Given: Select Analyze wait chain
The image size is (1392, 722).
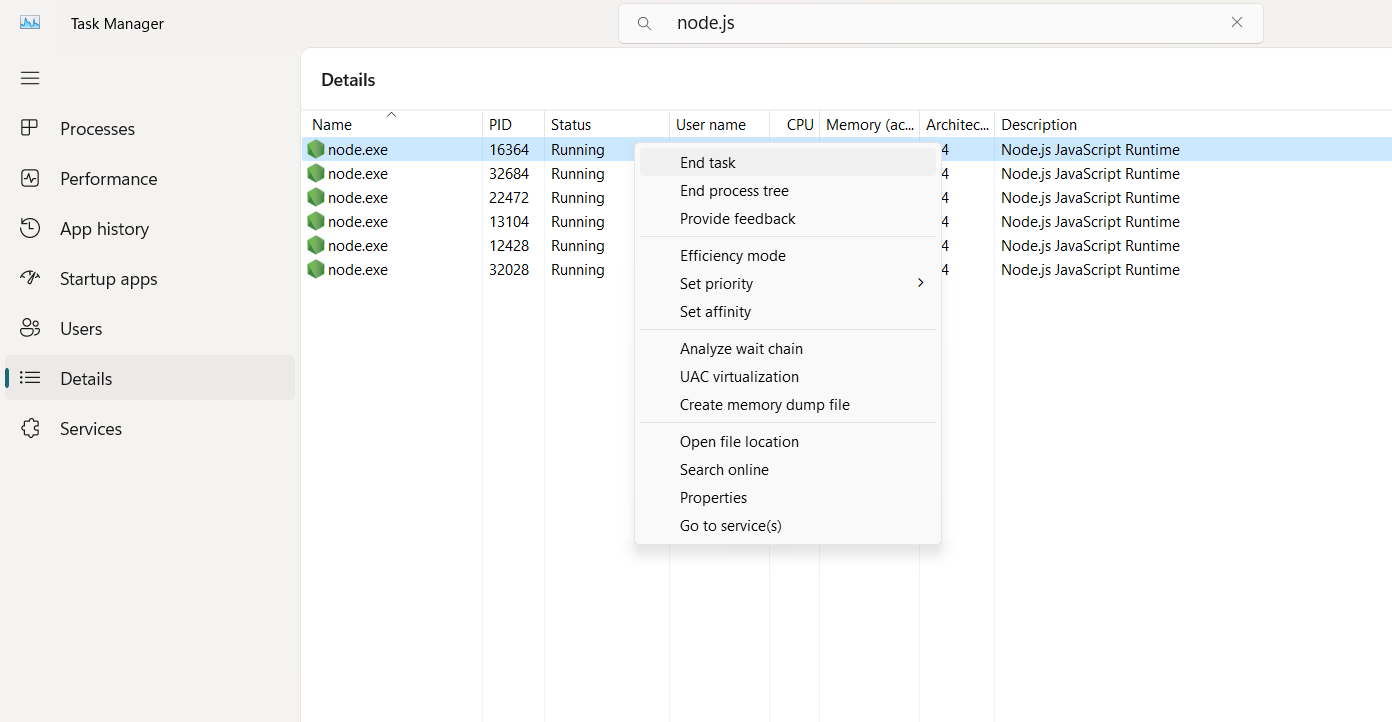Looking at the screenshot, I should click(788, 348).
